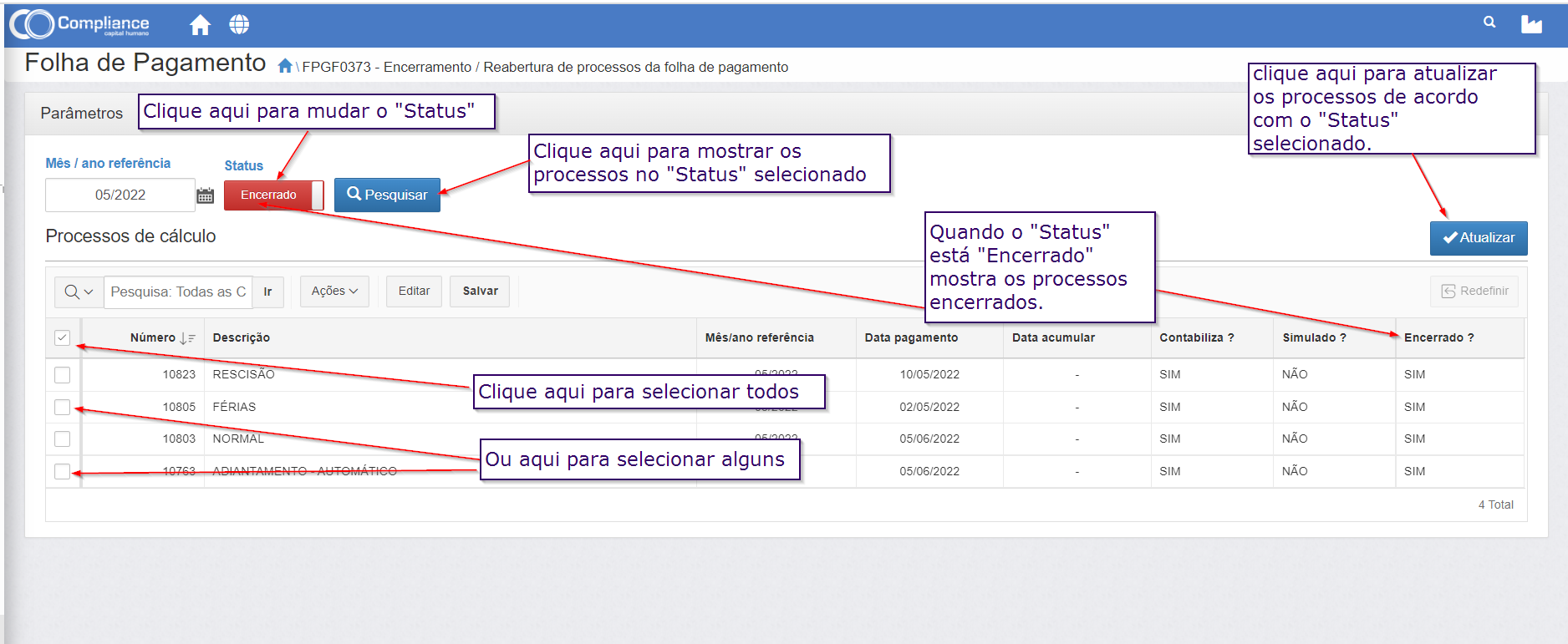
Task: Open the calendar date picker icon
Action: (x=205, y=195)
